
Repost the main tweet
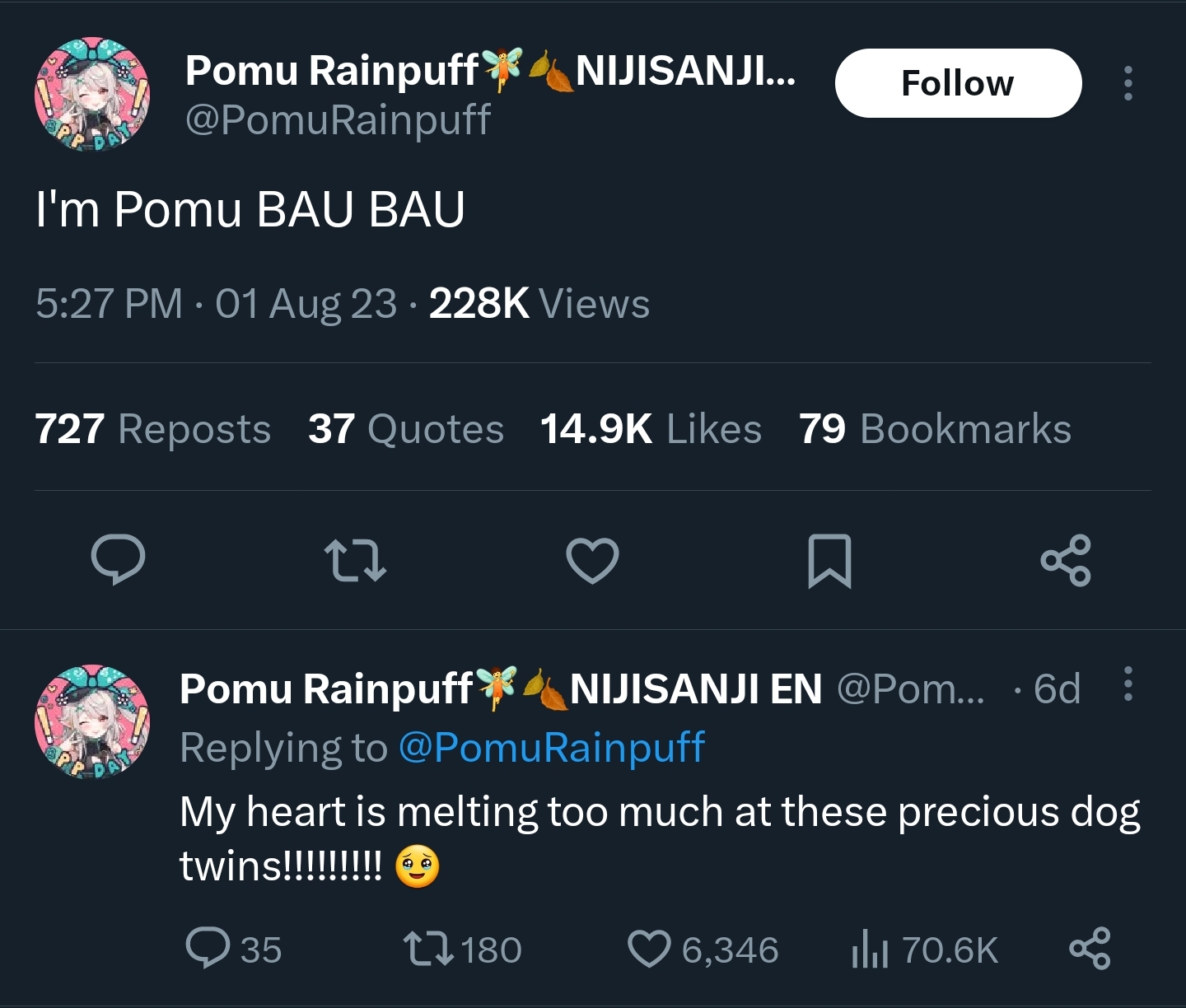coord(355,560)
